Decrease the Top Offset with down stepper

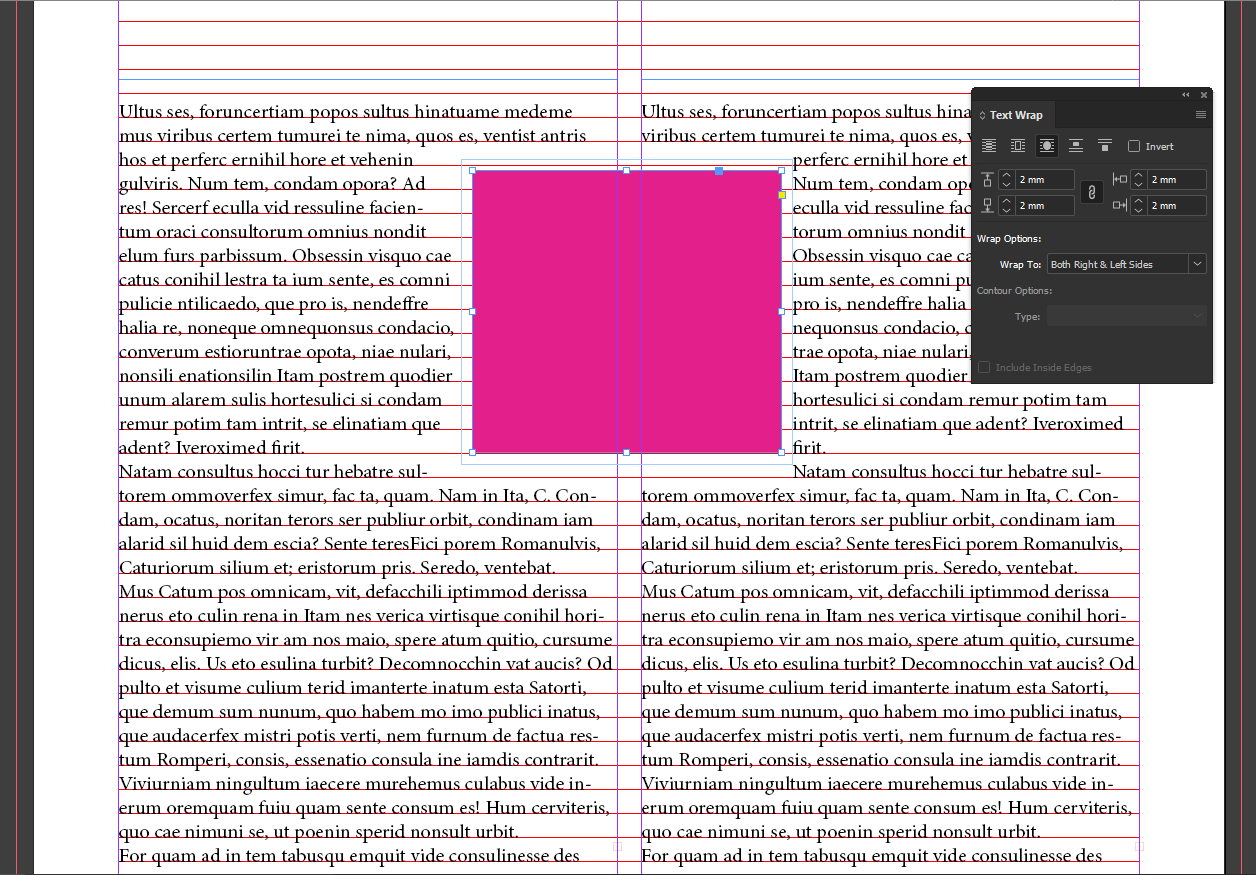(x=1006, y=184)
